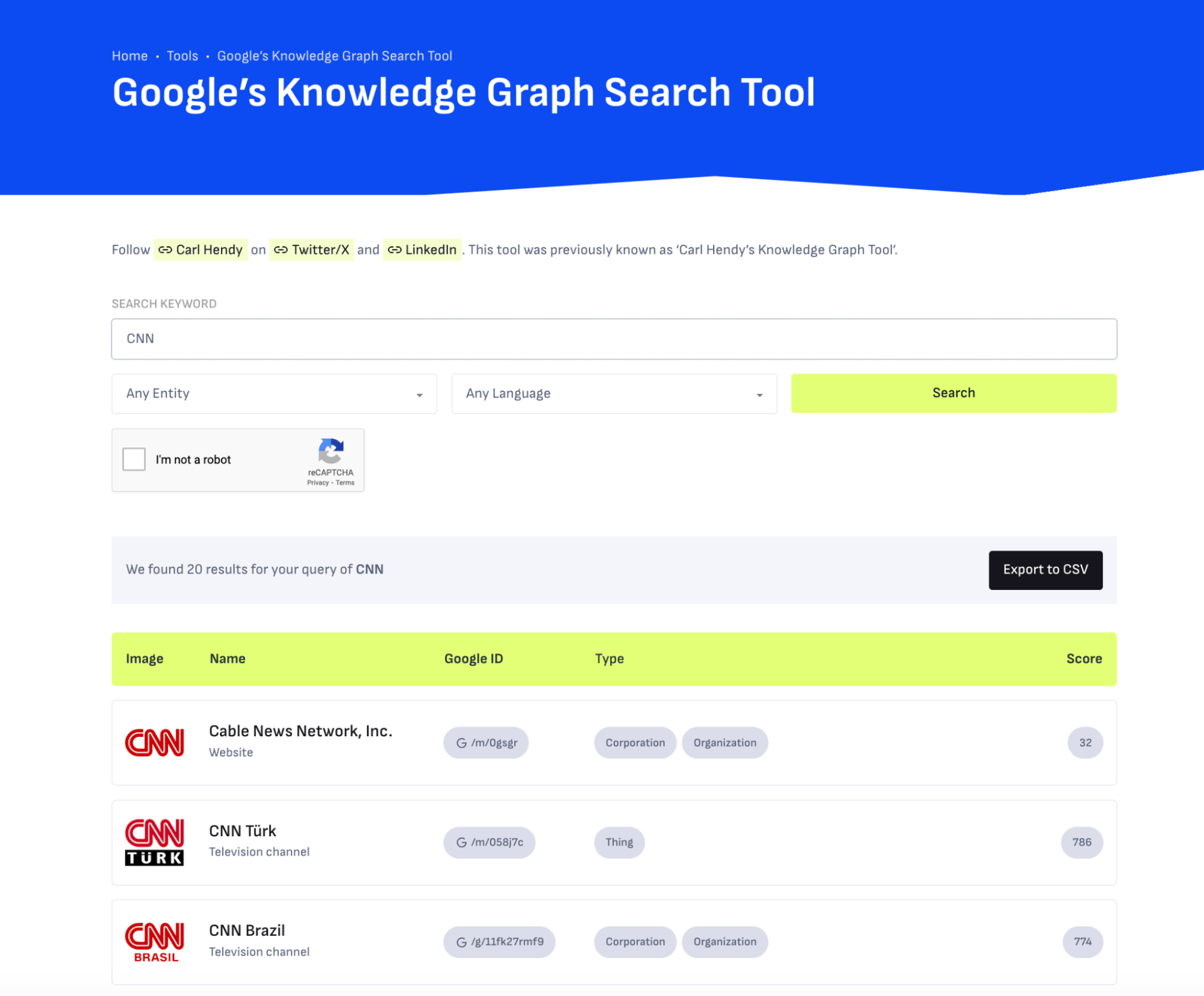This screenshot has height=996, width=1204.
Task: Click the Google ID icon for Cable News Network
Action: click(x=460, y=742)
